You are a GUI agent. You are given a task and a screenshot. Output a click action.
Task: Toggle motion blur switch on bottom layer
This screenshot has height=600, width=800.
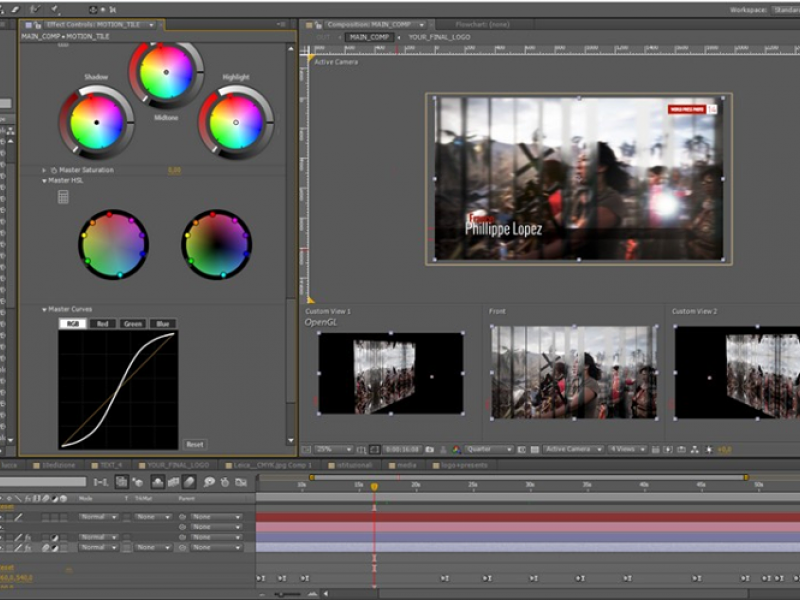(x=45, y=547)
